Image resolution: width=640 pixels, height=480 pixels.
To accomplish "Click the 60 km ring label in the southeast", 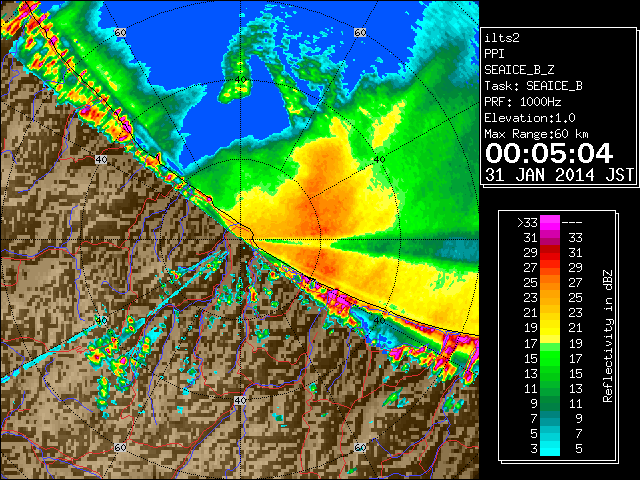I will [x=360, y=447].
